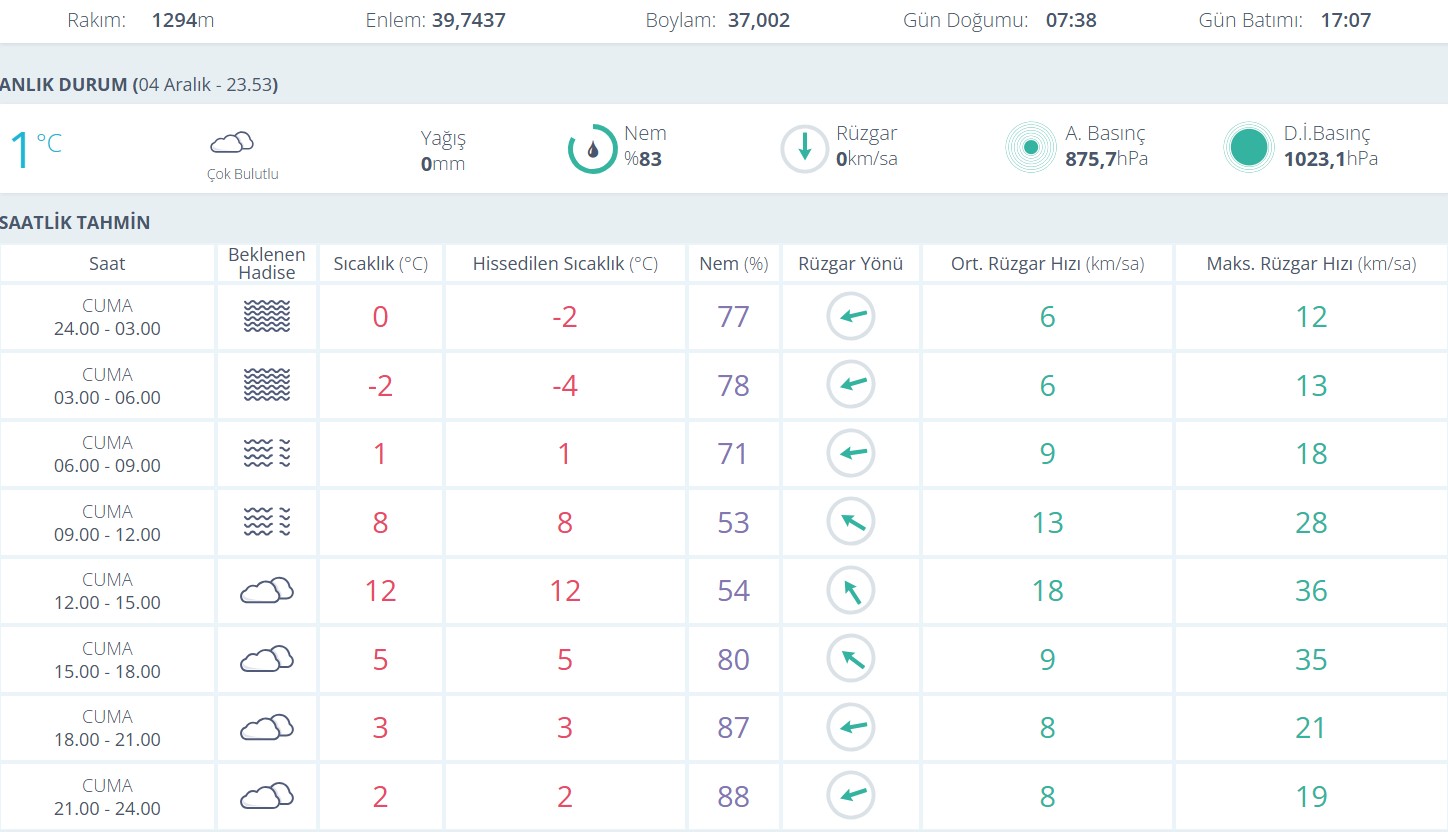Click the D.İ.Basınç solid circle icon
This screenshot has height=832, width=1448.
pyautogui.click(x=1248, y=148)
